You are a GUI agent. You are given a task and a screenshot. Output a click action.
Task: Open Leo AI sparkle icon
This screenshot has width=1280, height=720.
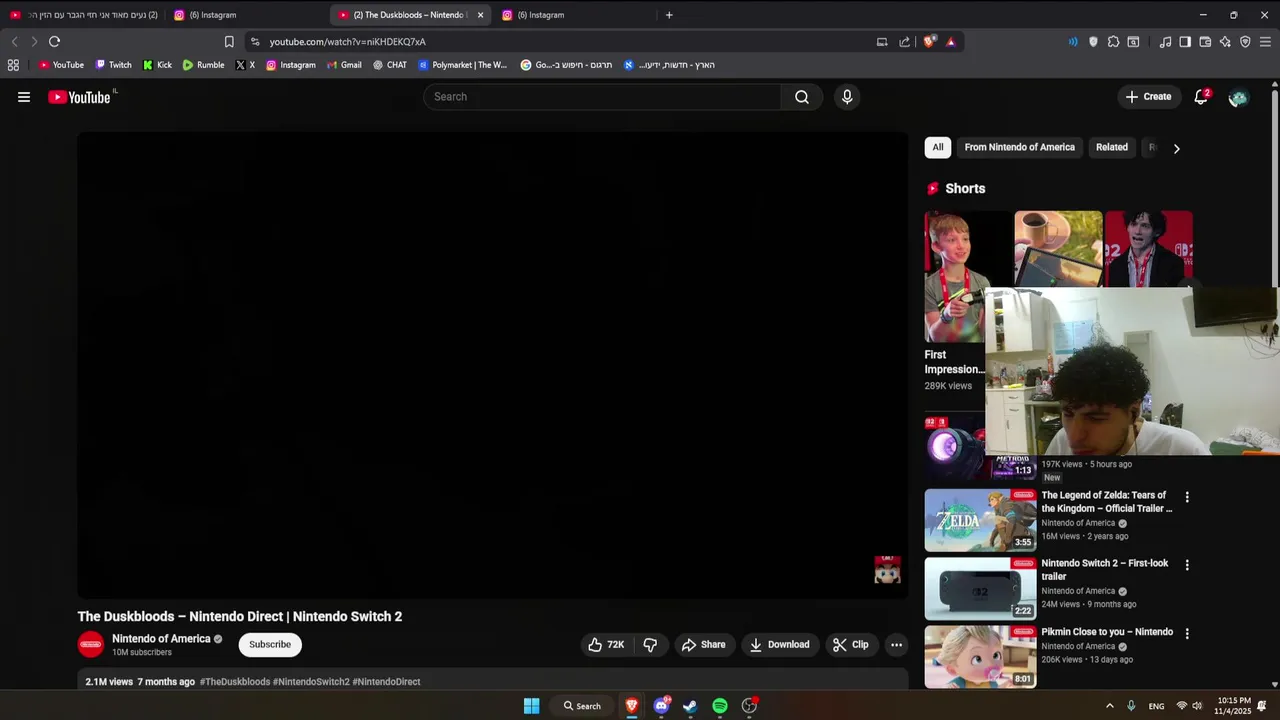pyautogui.click(x=1225, y=42)
